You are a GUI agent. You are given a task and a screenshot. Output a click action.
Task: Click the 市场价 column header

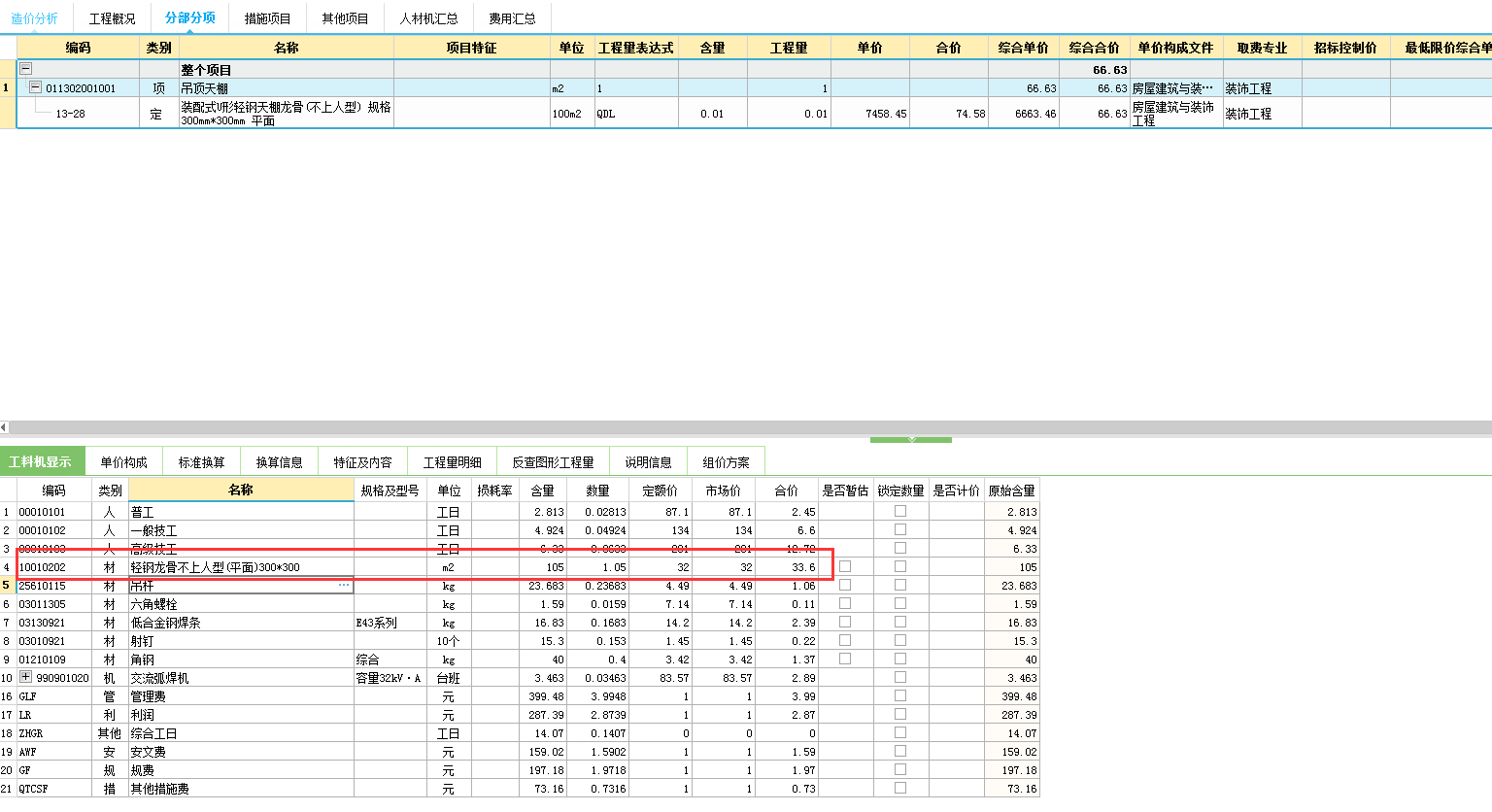[723, 491]
